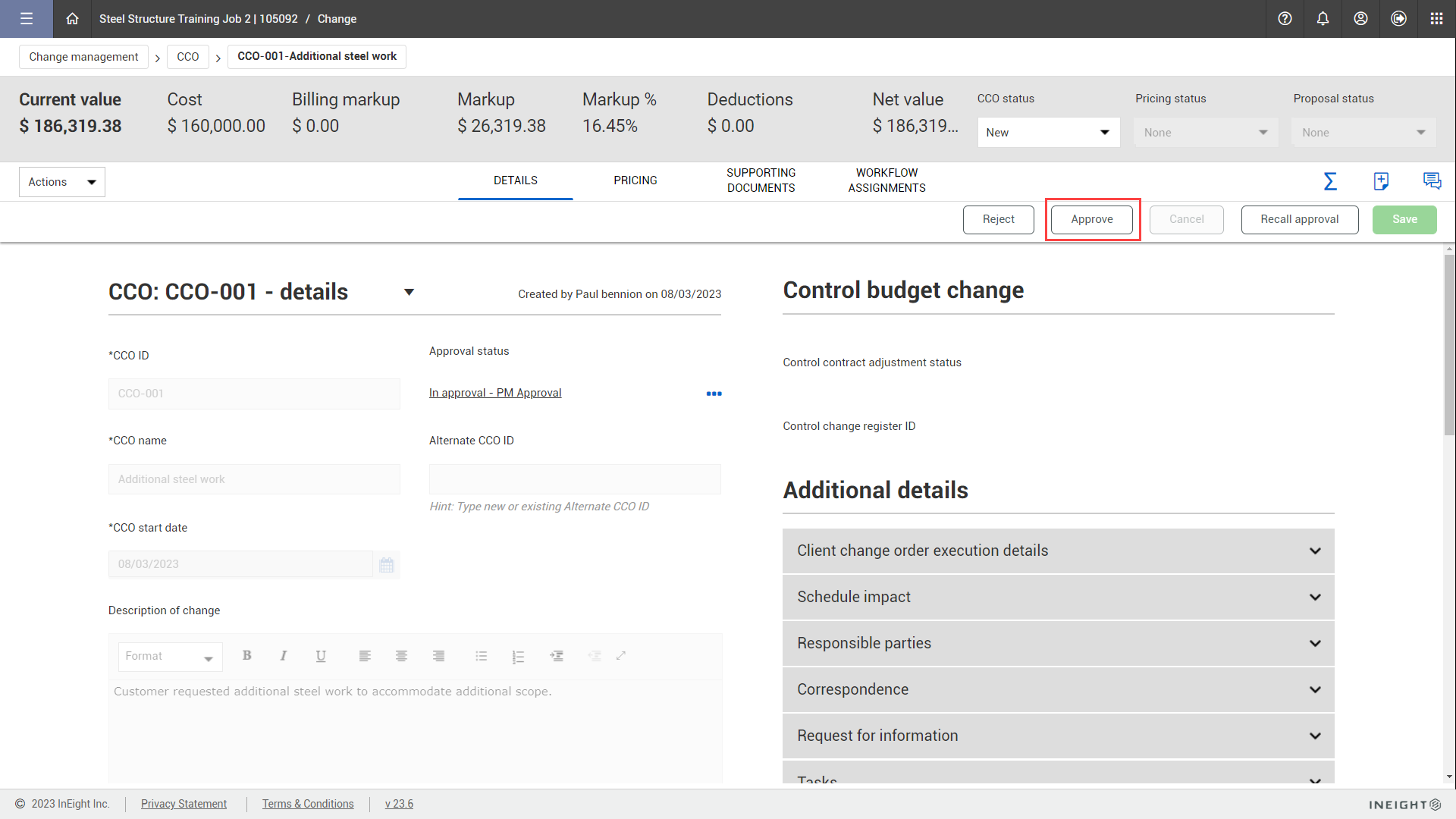Expand Schedule impact section

[1058, 597]
